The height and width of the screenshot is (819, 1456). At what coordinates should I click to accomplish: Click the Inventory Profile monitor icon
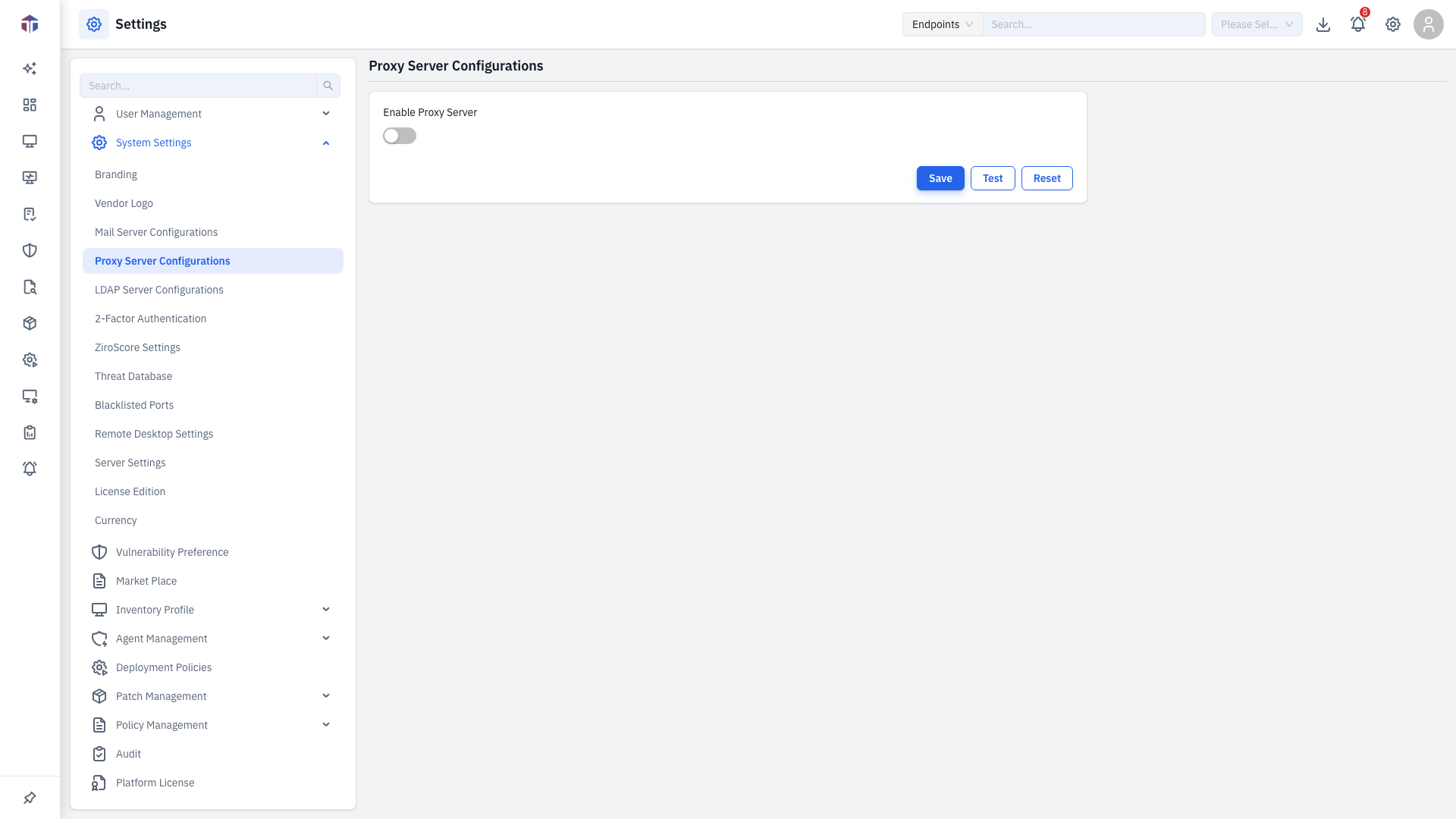[x=99, y=610]
